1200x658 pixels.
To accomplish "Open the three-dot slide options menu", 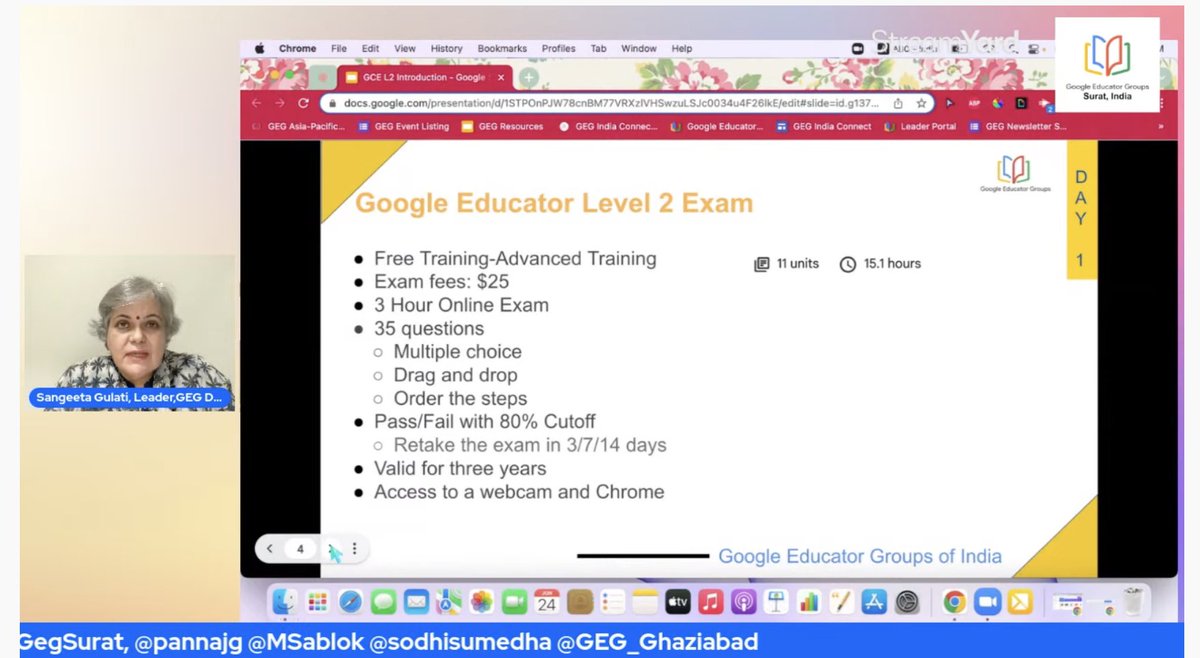I will pyautogui.click(x=353, y=549).
